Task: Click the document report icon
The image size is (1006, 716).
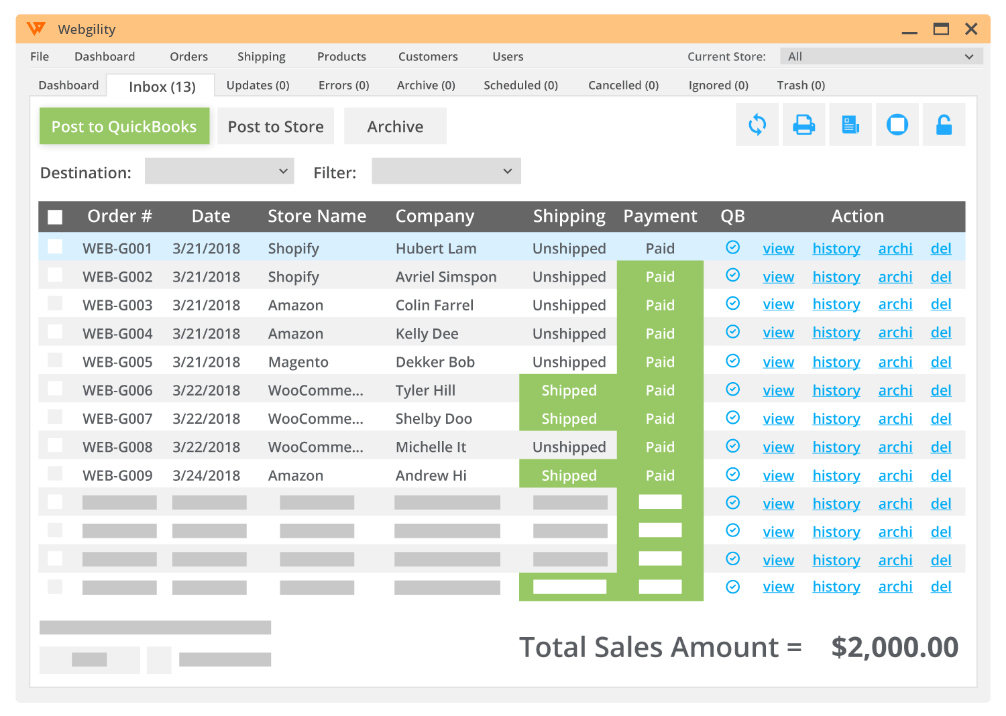Action: point(851,124)
